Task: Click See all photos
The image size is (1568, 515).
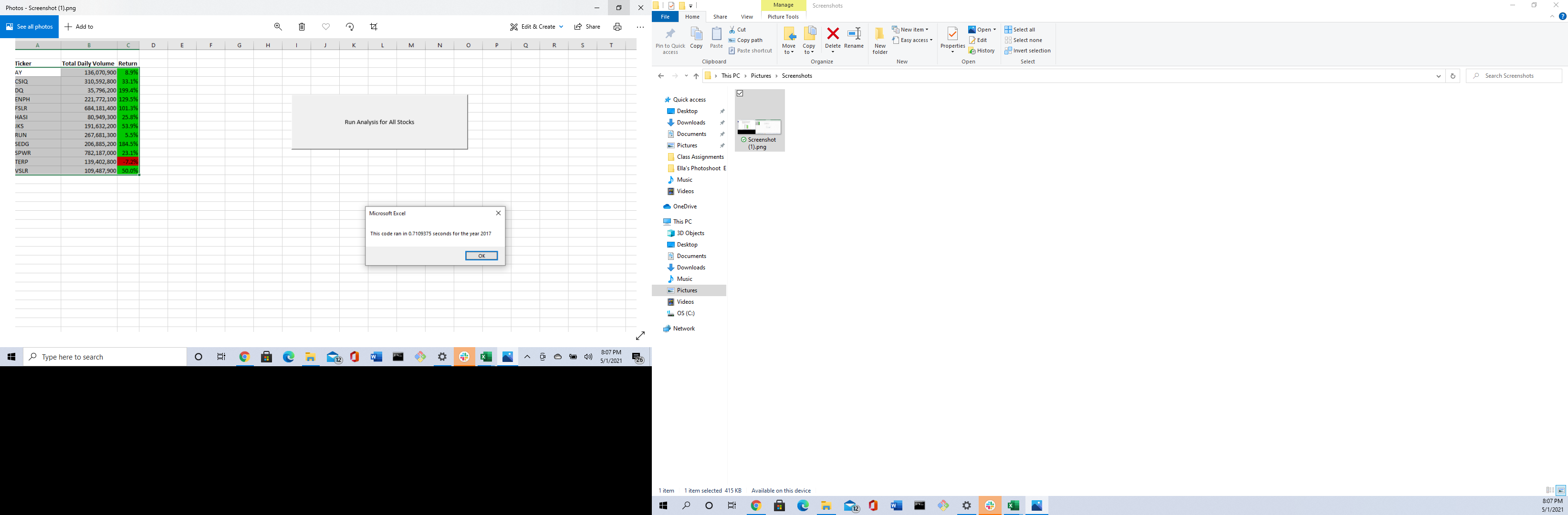Action: tap(29, 26)
